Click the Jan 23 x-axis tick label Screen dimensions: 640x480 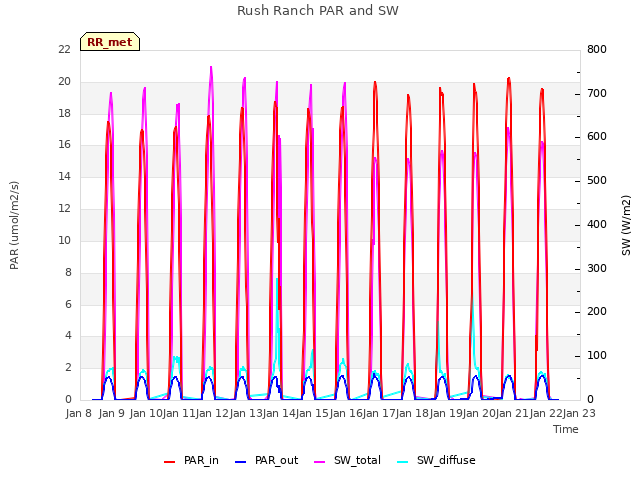point(579,413)
